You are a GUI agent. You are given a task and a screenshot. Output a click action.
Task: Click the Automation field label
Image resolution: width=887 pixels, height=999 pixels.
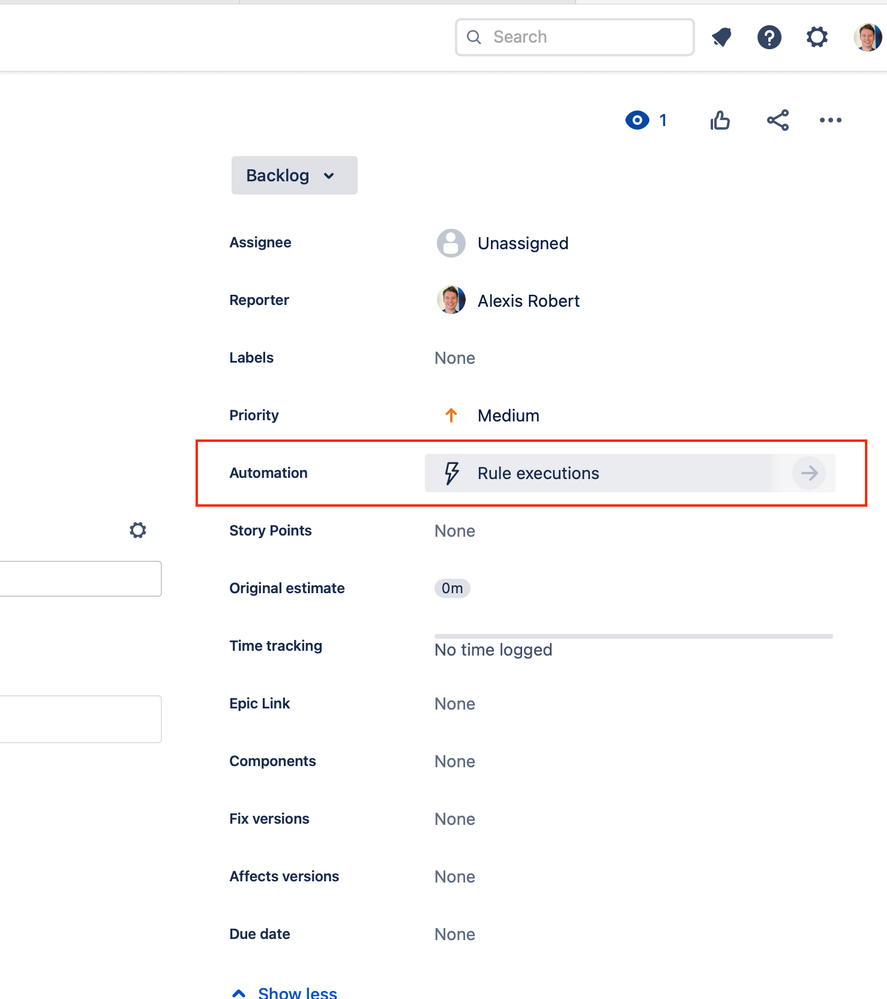click(268, 473)
